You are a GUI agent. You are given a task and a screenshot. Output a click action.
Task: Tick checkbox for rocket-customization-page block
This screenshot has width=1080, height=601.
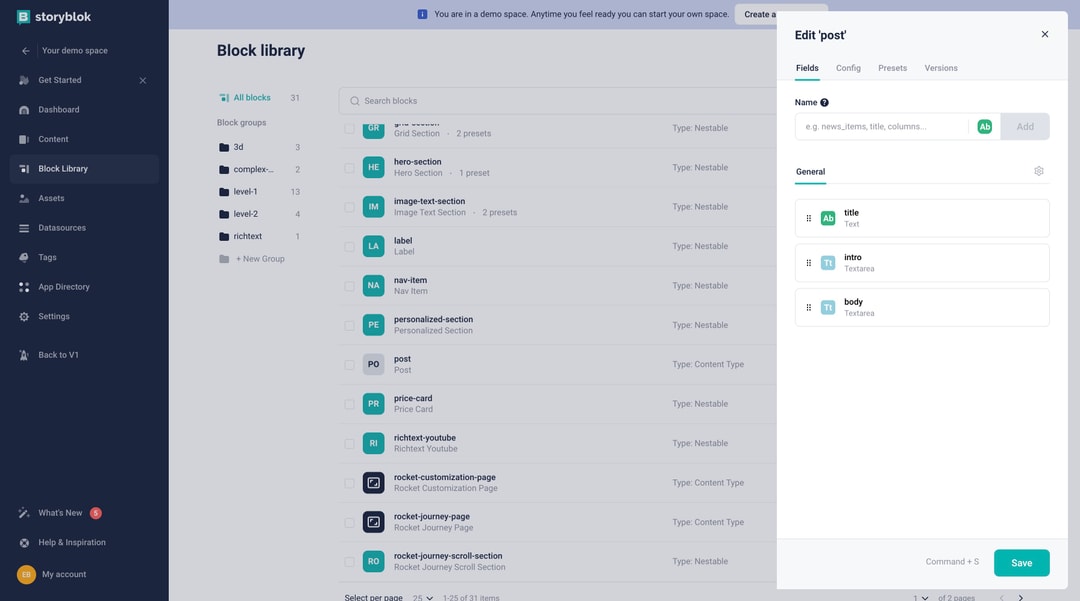click(x=349, y=483)
